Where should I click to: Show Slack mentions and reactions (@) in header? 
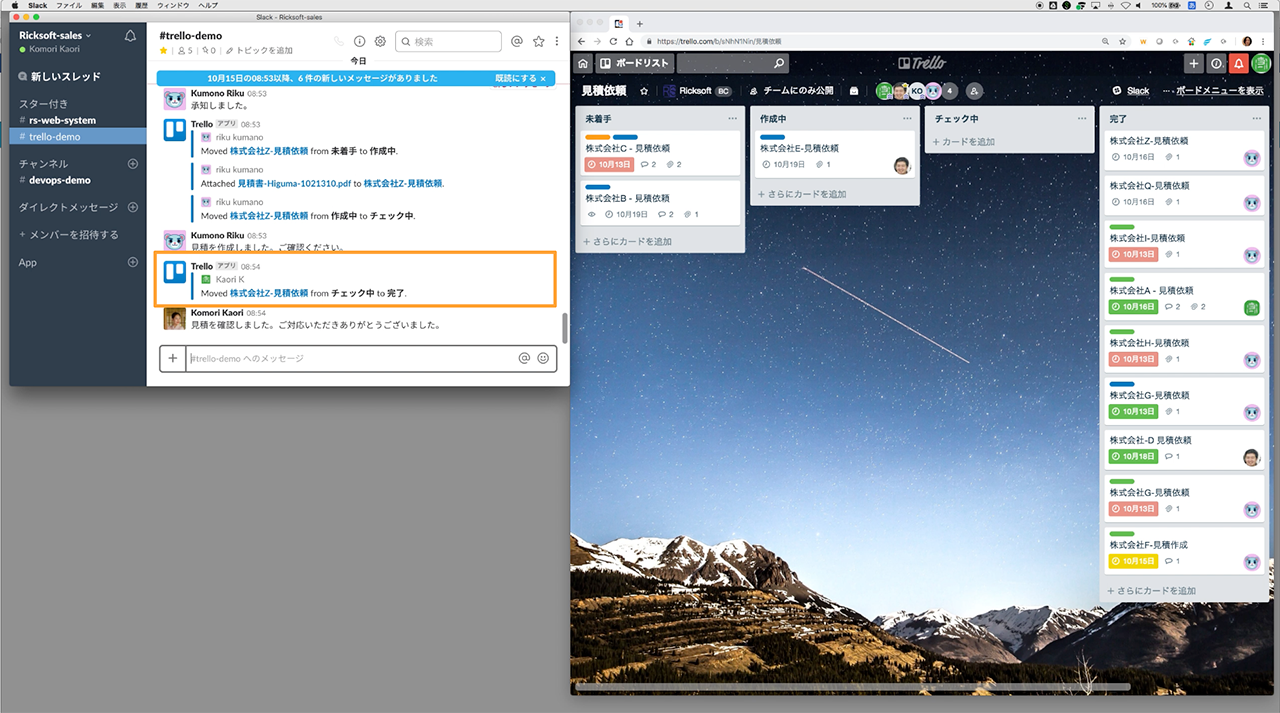[x=517, y=41]
